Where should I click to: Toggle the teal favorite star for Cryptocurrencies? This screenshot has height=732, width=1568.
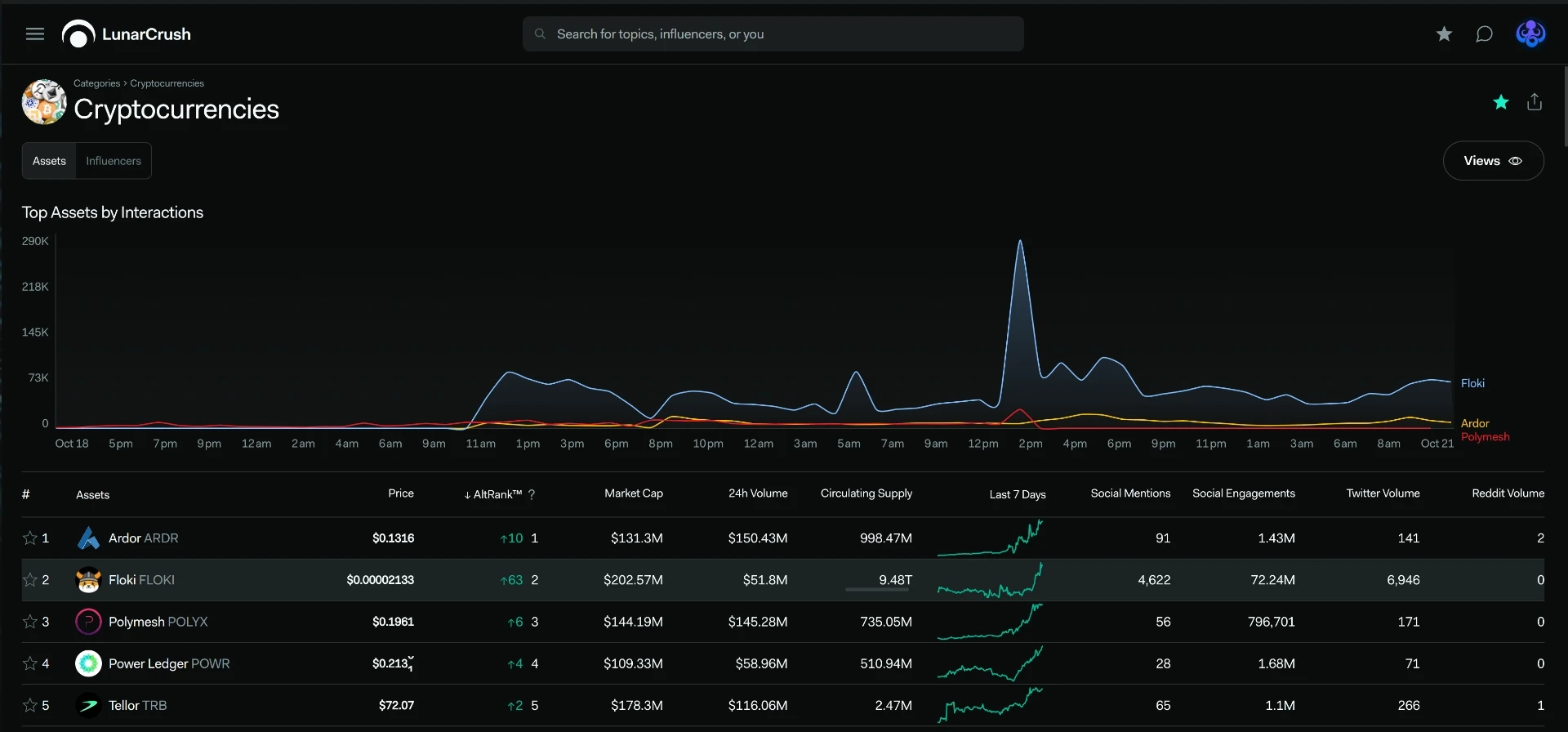[x=1501, y=102]
